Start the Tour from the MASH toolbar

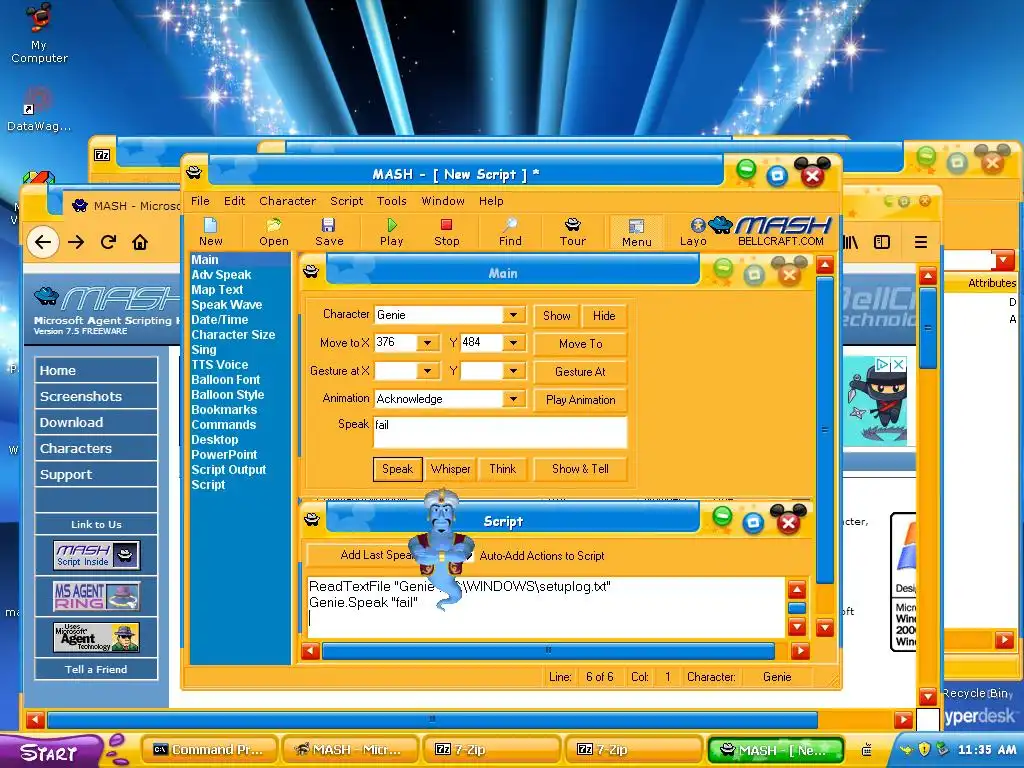pyautogui.click(x=573, y=232)
